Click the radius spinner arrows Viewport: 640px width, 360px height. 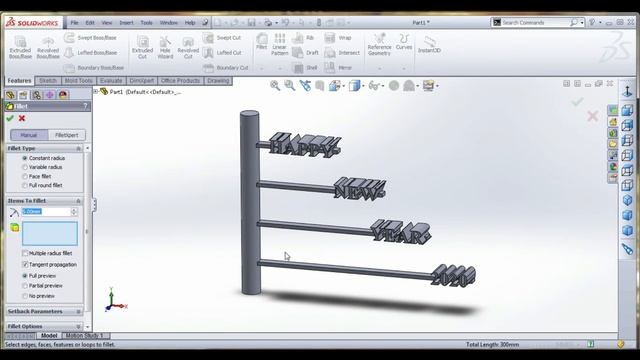[x=74, y=211]
